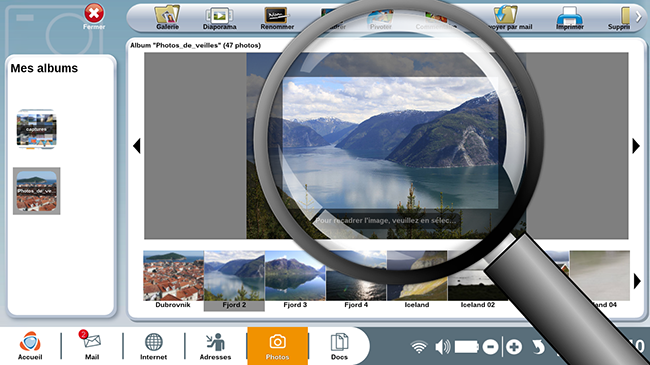The width and height of the screenshot is (650, 365).
Task: Open the captures album
Action: click(x=36, y=129)
